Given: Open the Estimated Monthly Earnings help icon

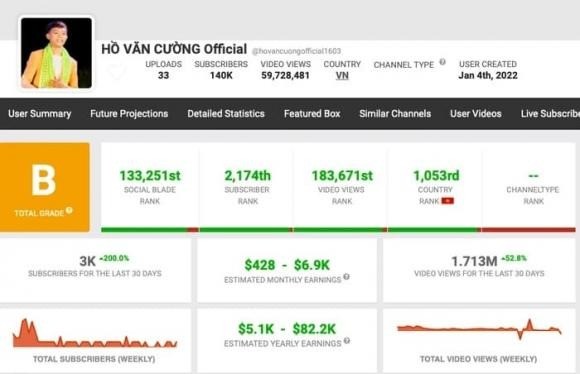Looking at the screenshot, I should point(346,277).
